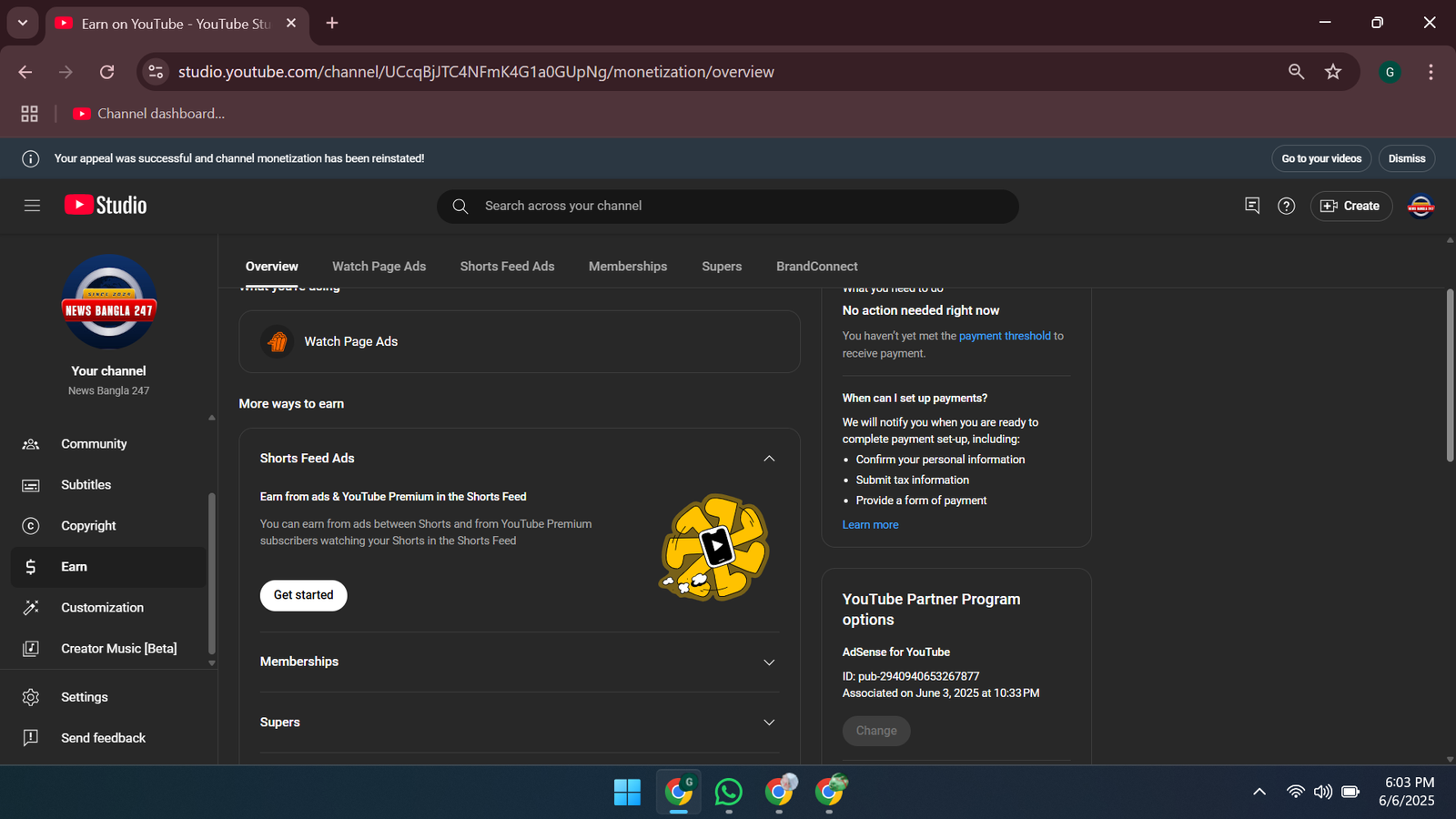Open Subtitles in the sidebar

click(x=108, y=485)
